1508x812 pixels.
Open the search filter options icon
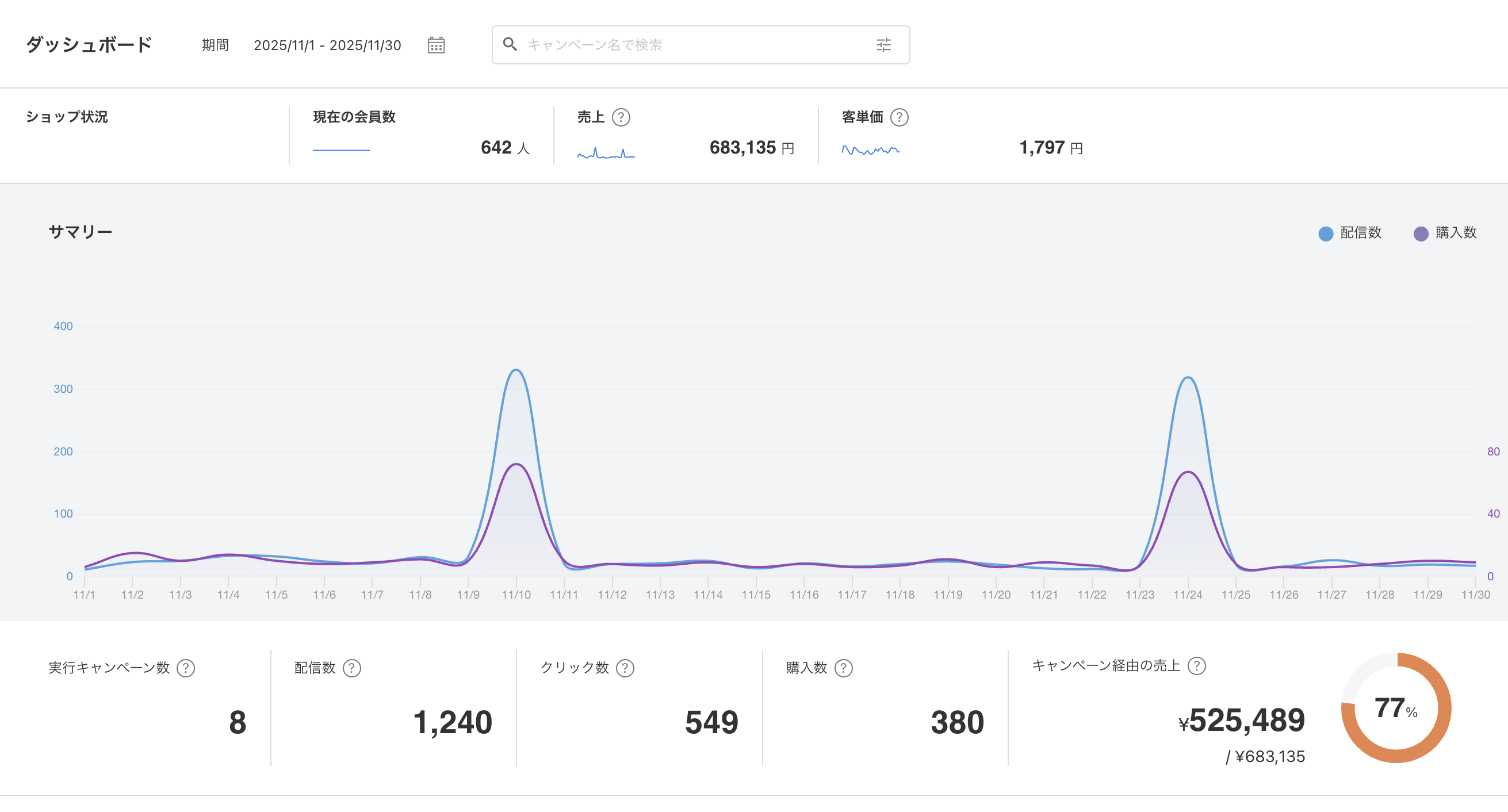click(x=883, y=45)
